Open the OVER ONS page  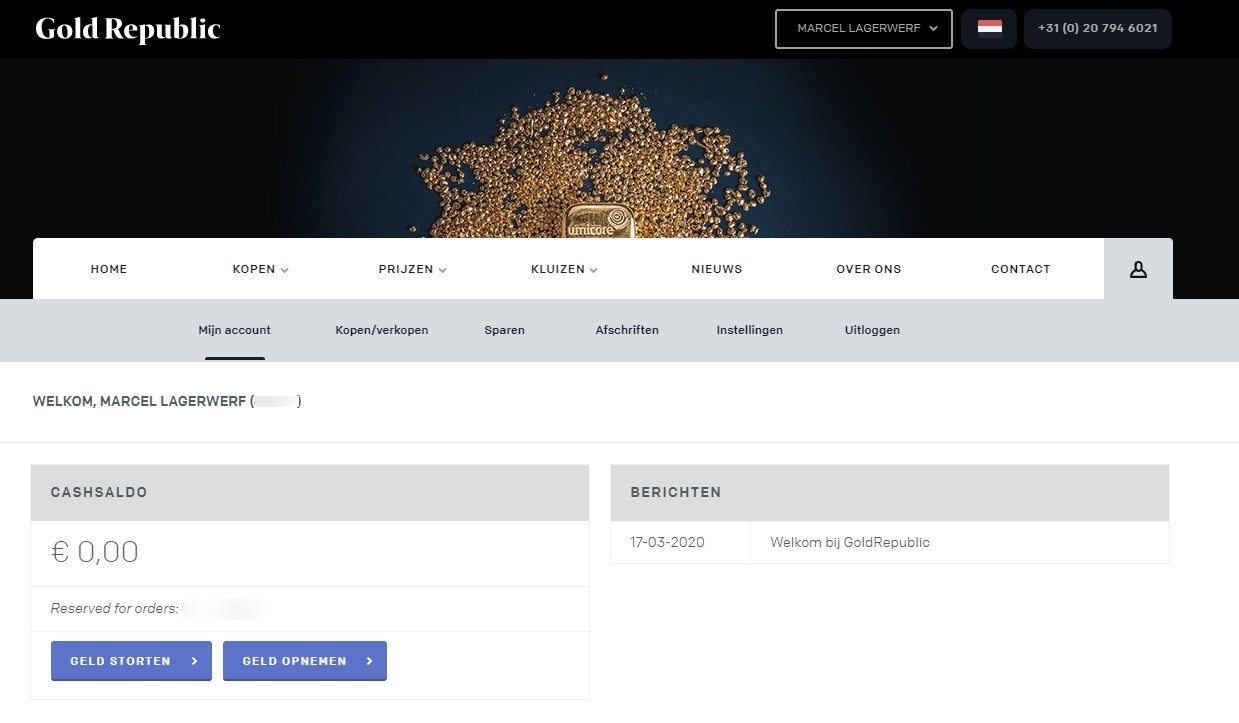[869, 269]
